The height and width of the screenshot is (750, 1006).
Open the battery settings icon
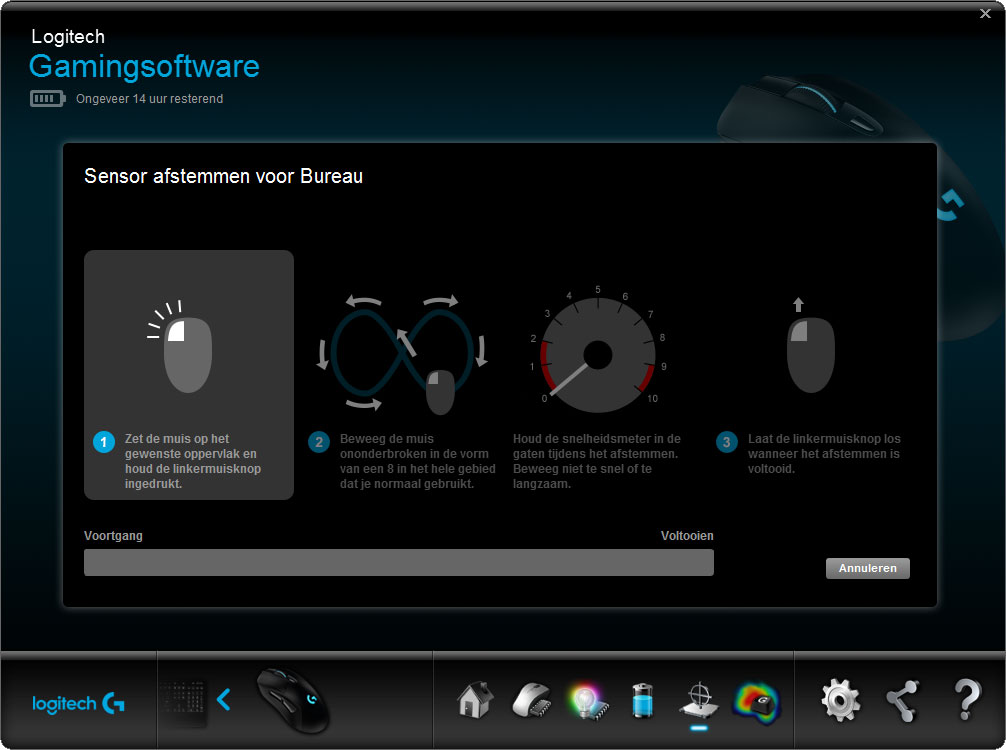tap(642, 701)
